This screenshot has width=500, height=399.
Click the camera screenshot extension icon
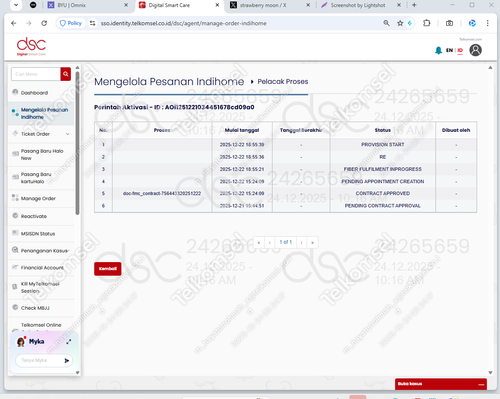click(x=449, y=23)
